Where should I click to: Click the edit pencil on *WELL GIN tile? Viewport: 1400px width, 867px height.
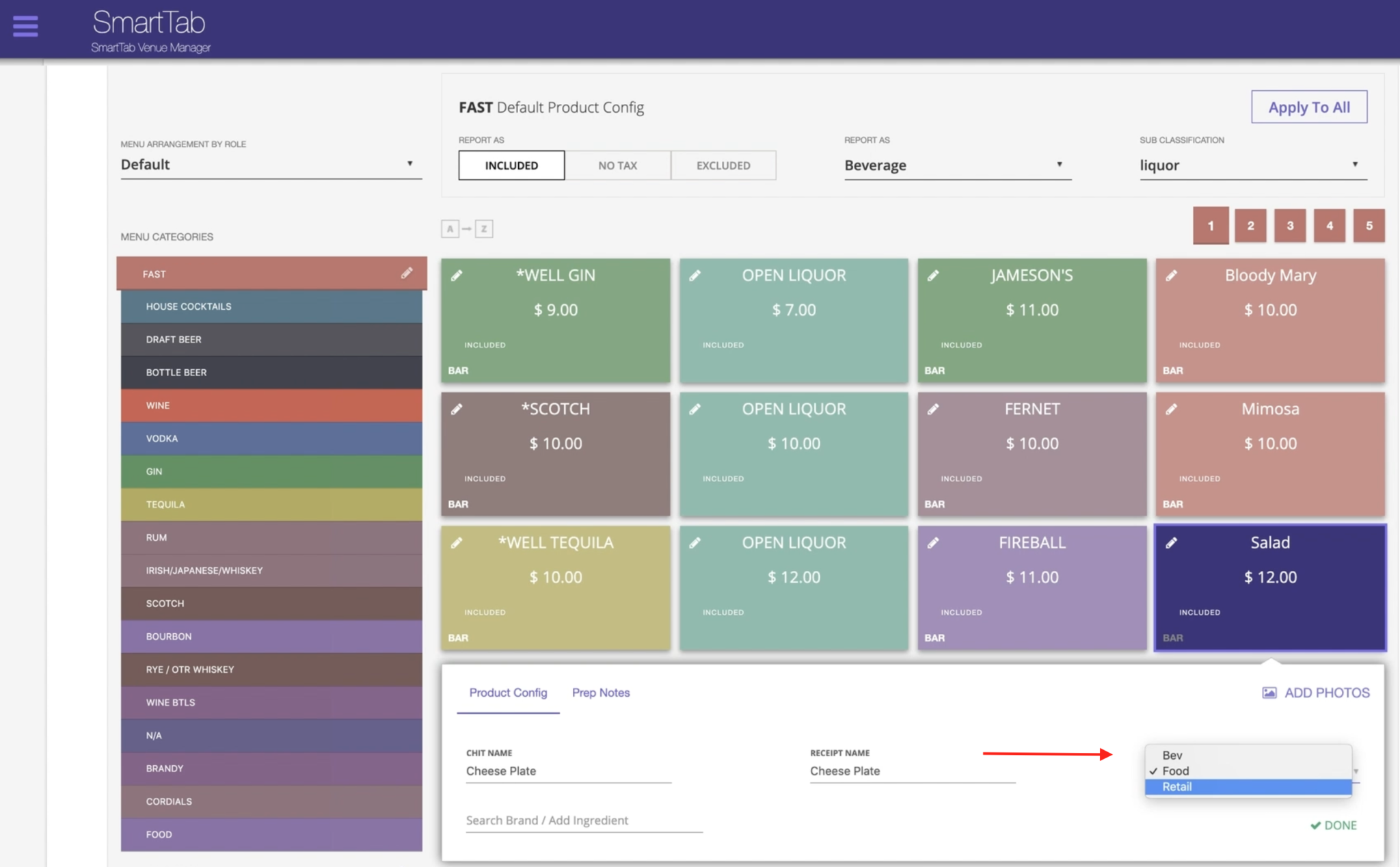[x=457, y=276]
